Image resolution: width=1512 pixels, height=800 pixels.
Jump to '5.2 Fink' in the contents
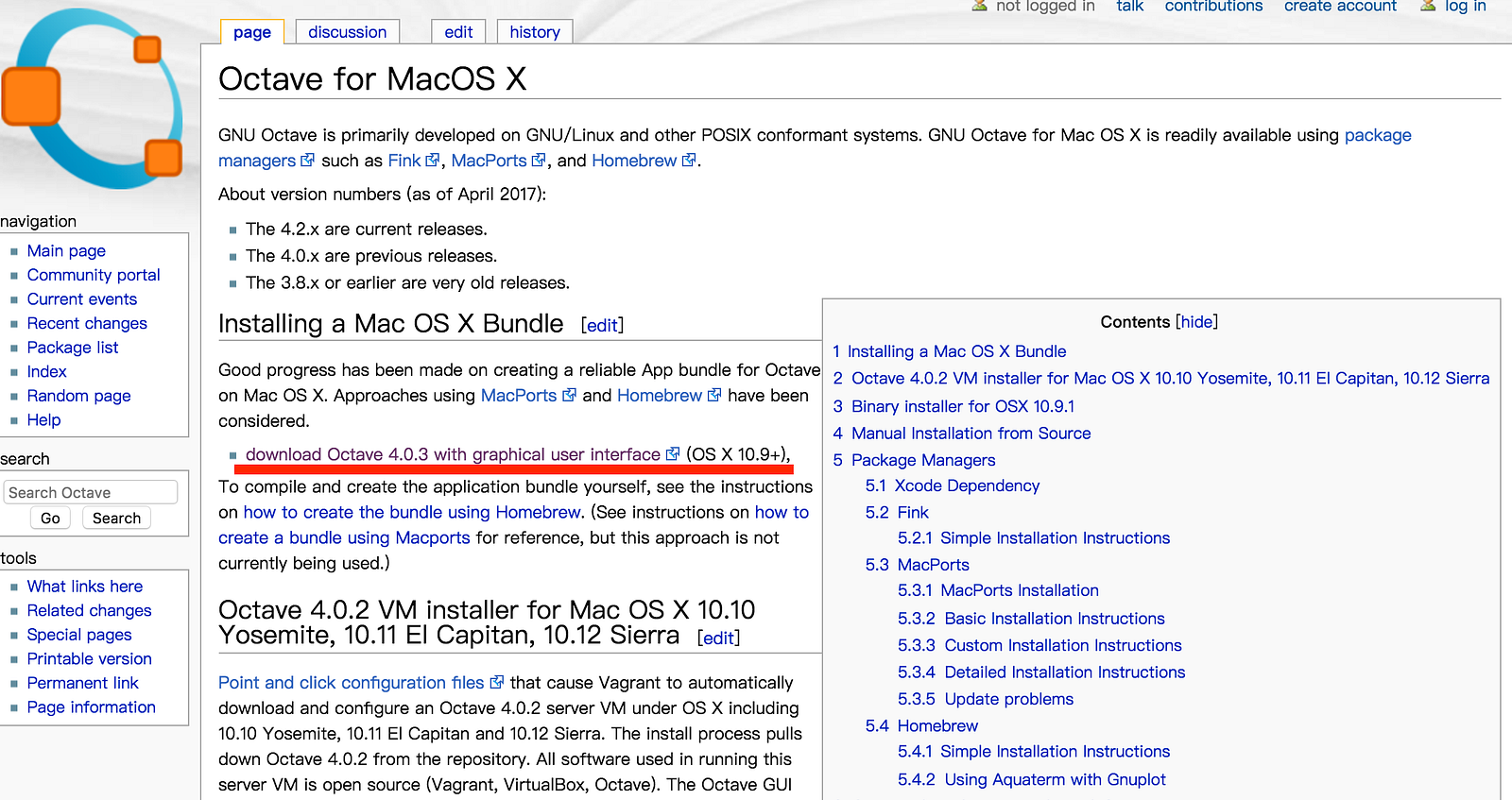(x=897, y=512)
